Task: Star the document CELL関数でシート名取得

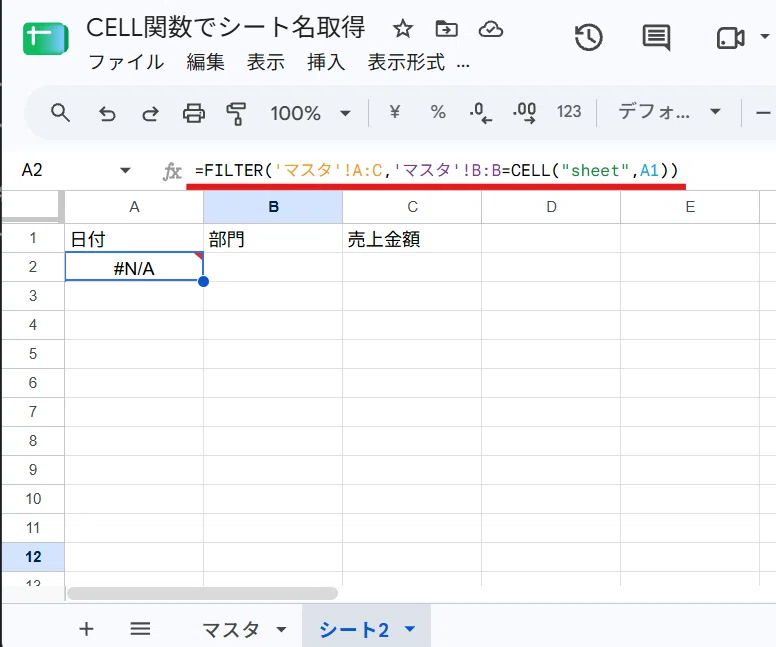Action: (402, 29)
